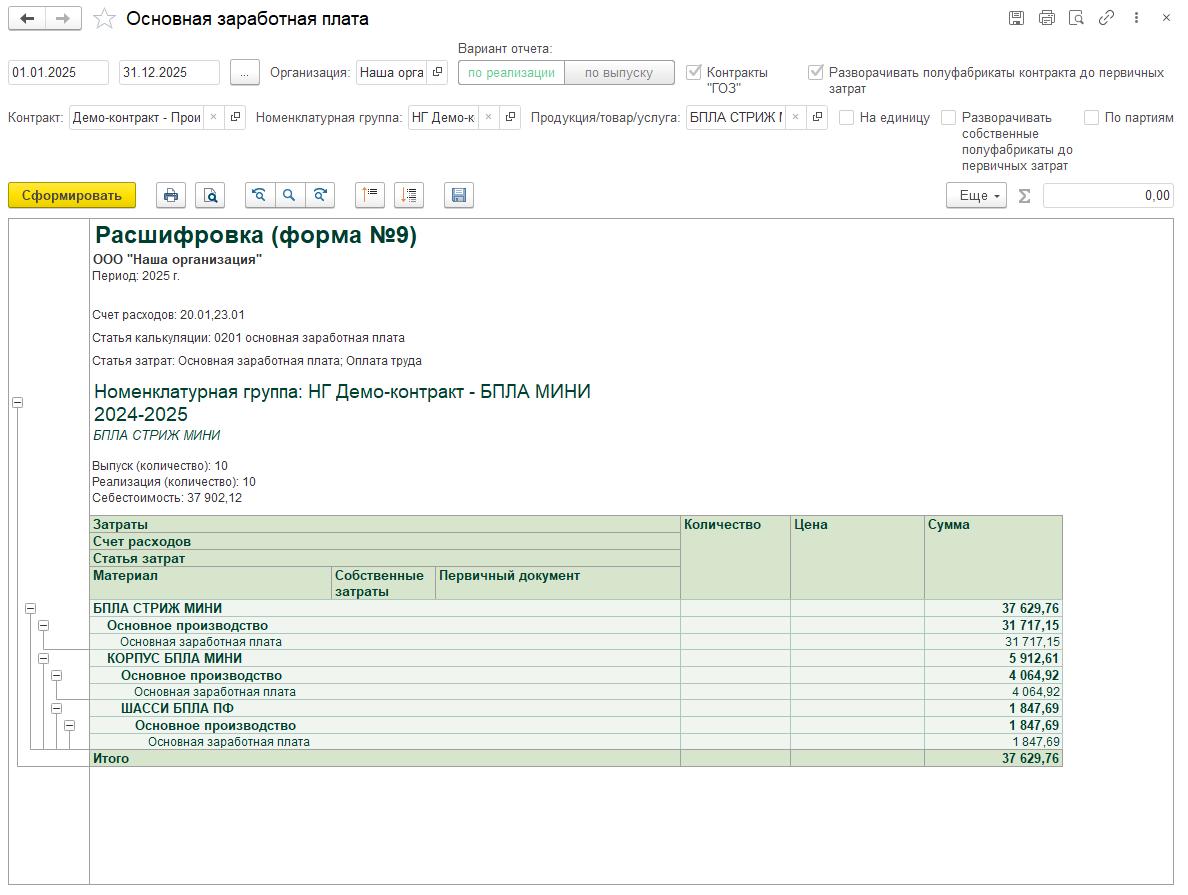Toggle Разворачивать полуфабрикаты контракта checkbox
Screen dimensions: 1188x895
(815, 73)
